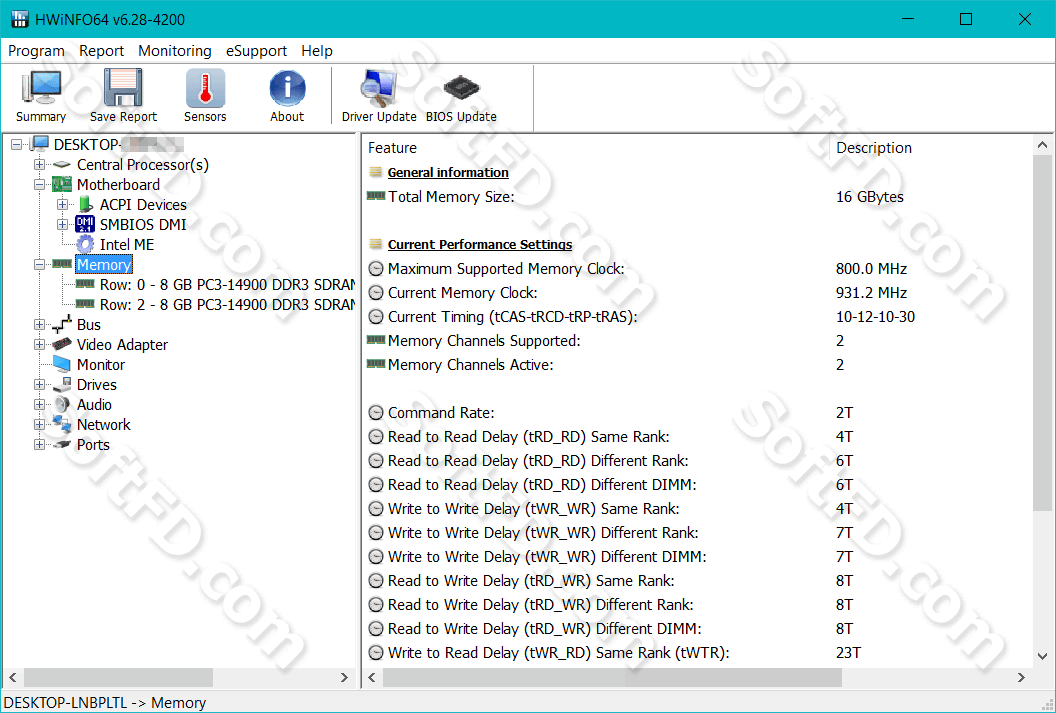Image resolution: width=1056 pixels, height=713 pixels.
Task: Open the Program menu
Action: pyautogui.click(x=36, y=51)
